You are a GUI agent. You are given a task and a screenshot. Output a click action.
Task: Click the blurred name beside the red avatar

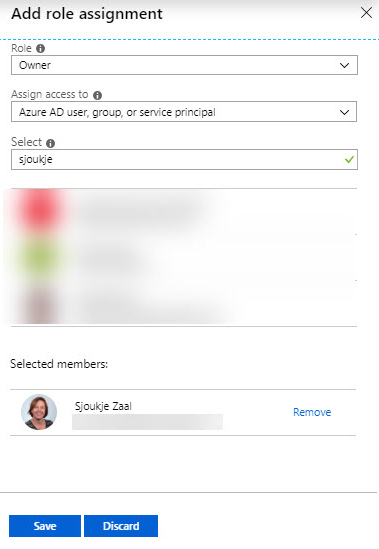pos(137,211)
